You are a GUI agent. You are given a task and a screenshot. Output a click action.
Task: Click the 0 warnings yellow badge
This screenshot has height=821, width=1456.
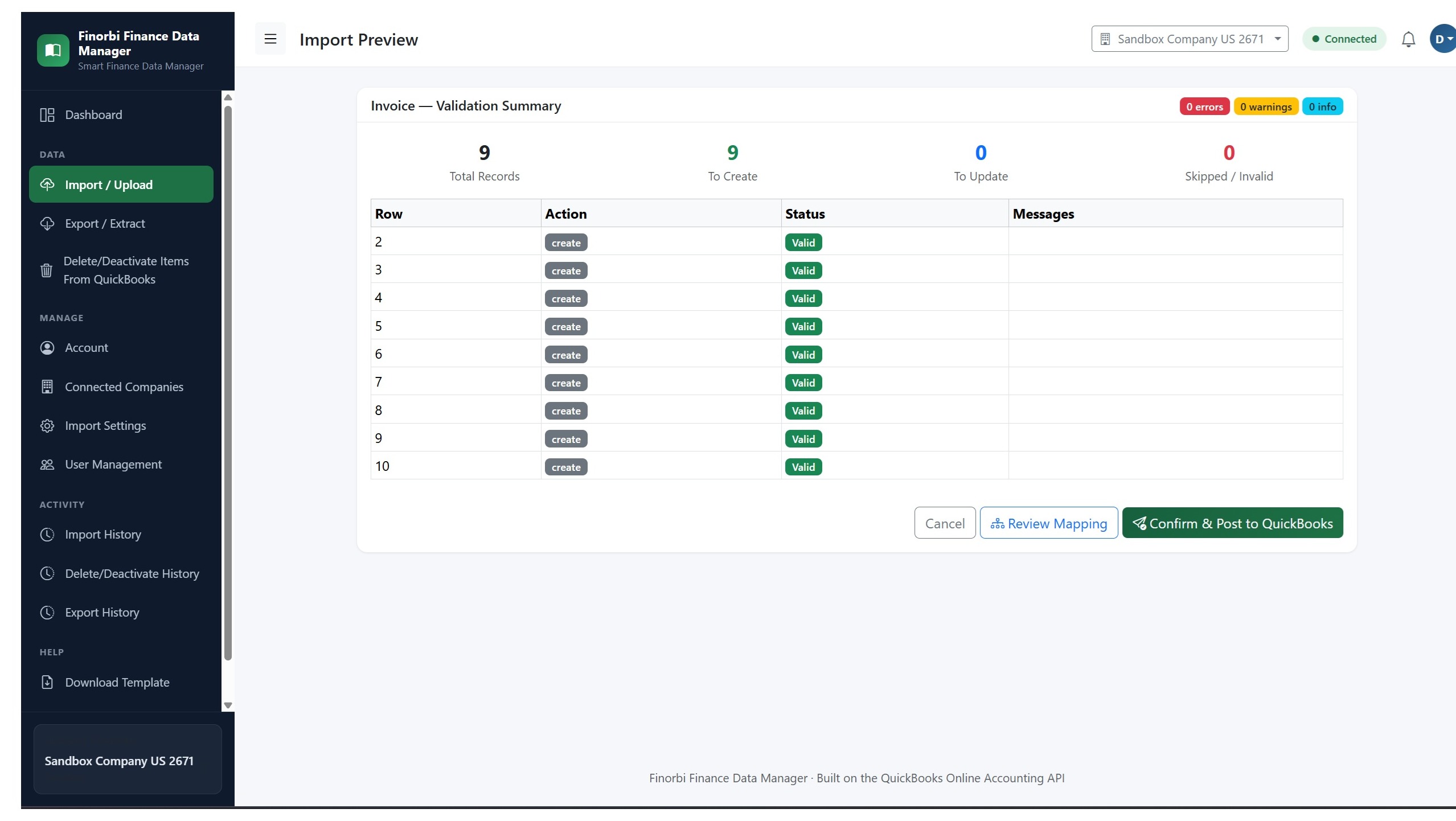click(1266, 106)
